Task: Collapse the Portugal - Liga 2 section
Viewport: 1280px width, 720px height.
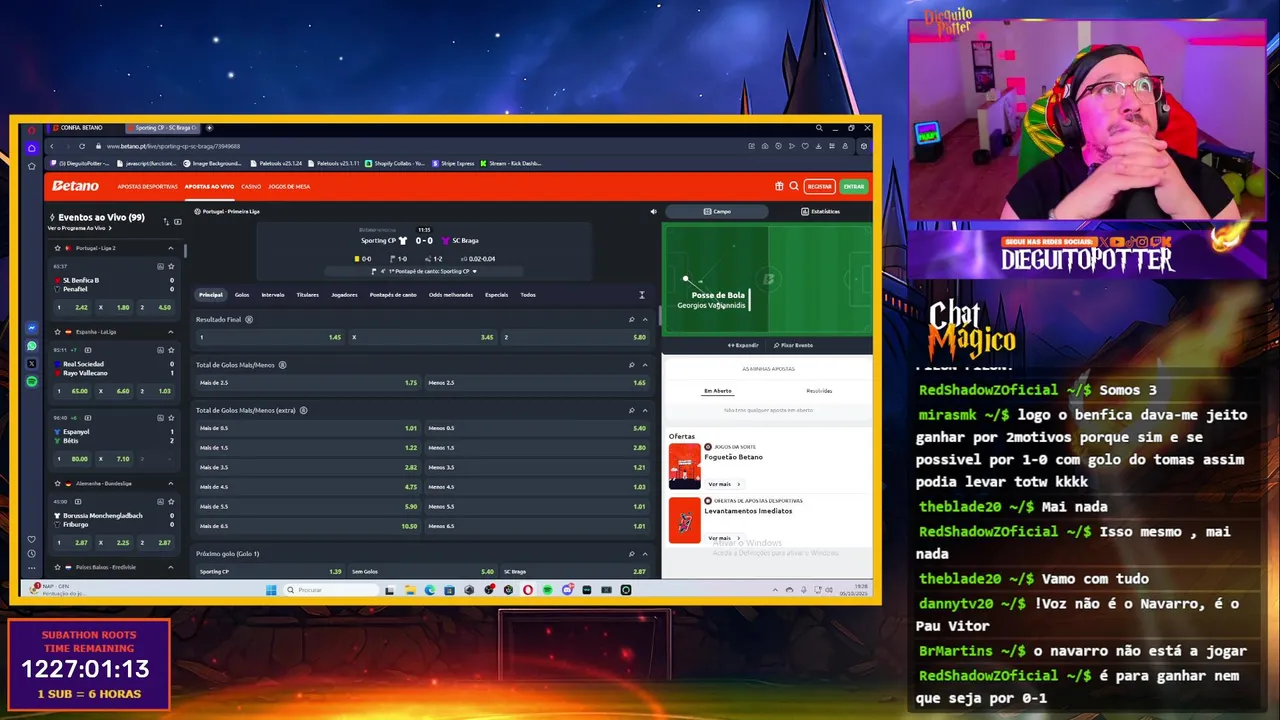Action: pos(171,248)
